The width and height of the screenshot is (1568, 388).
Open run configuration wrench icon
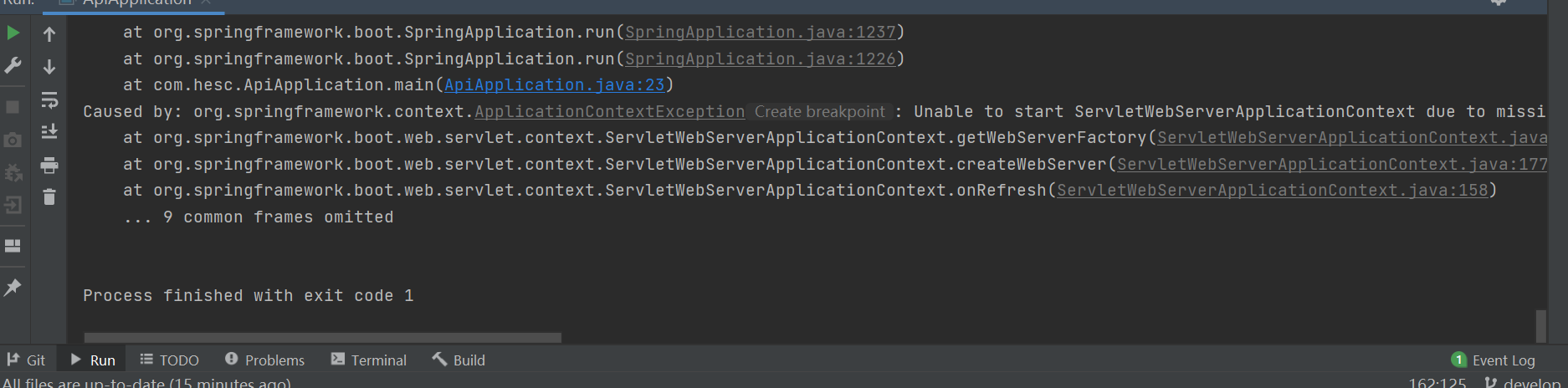point(13,65)
